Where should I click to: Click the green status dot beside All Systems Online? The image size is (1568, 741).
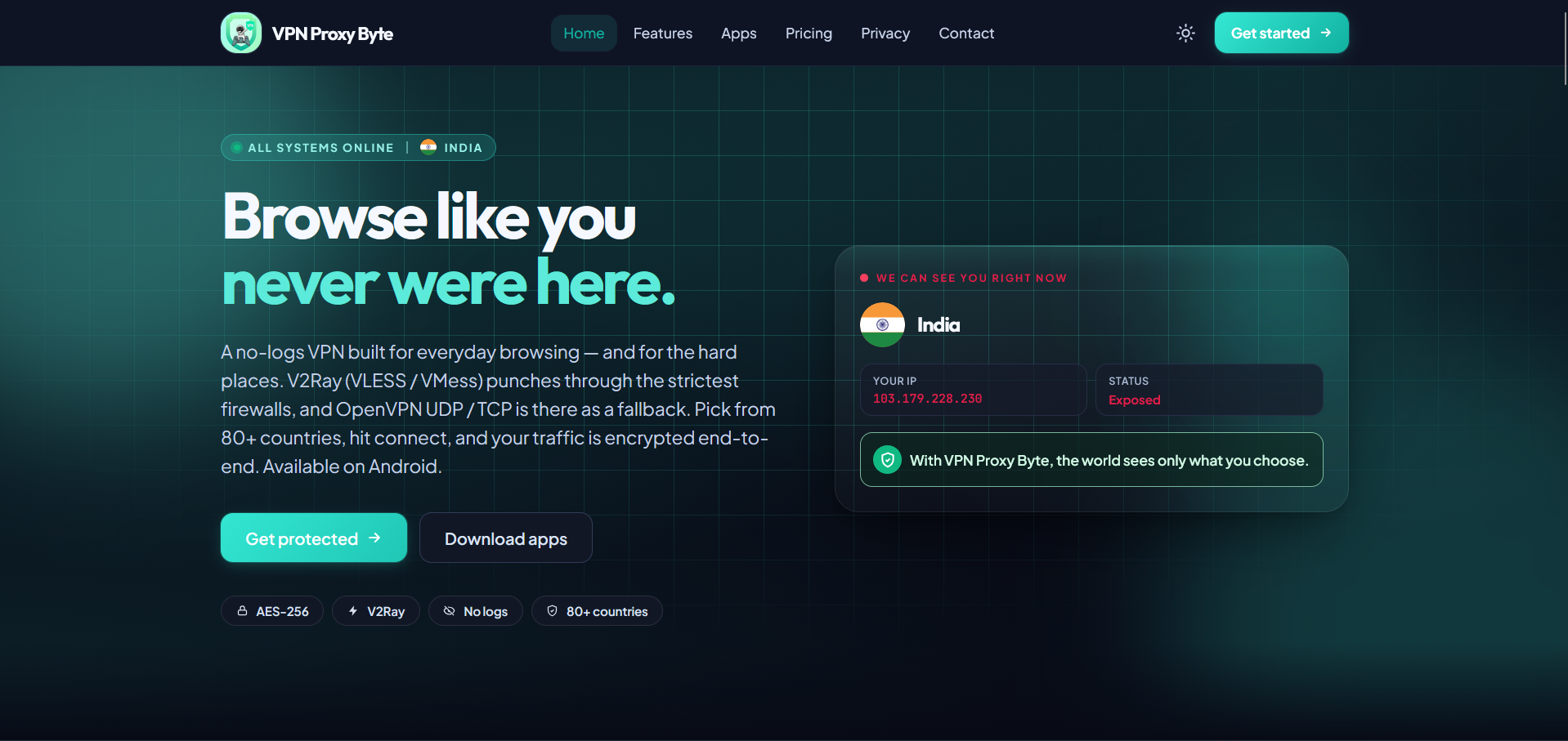click(237, 147)
